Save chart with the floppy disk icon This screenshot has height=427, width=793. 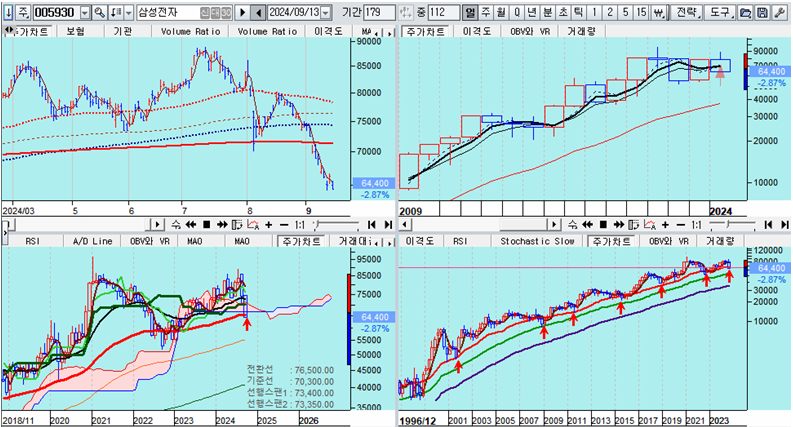click(x=763, y=12)
